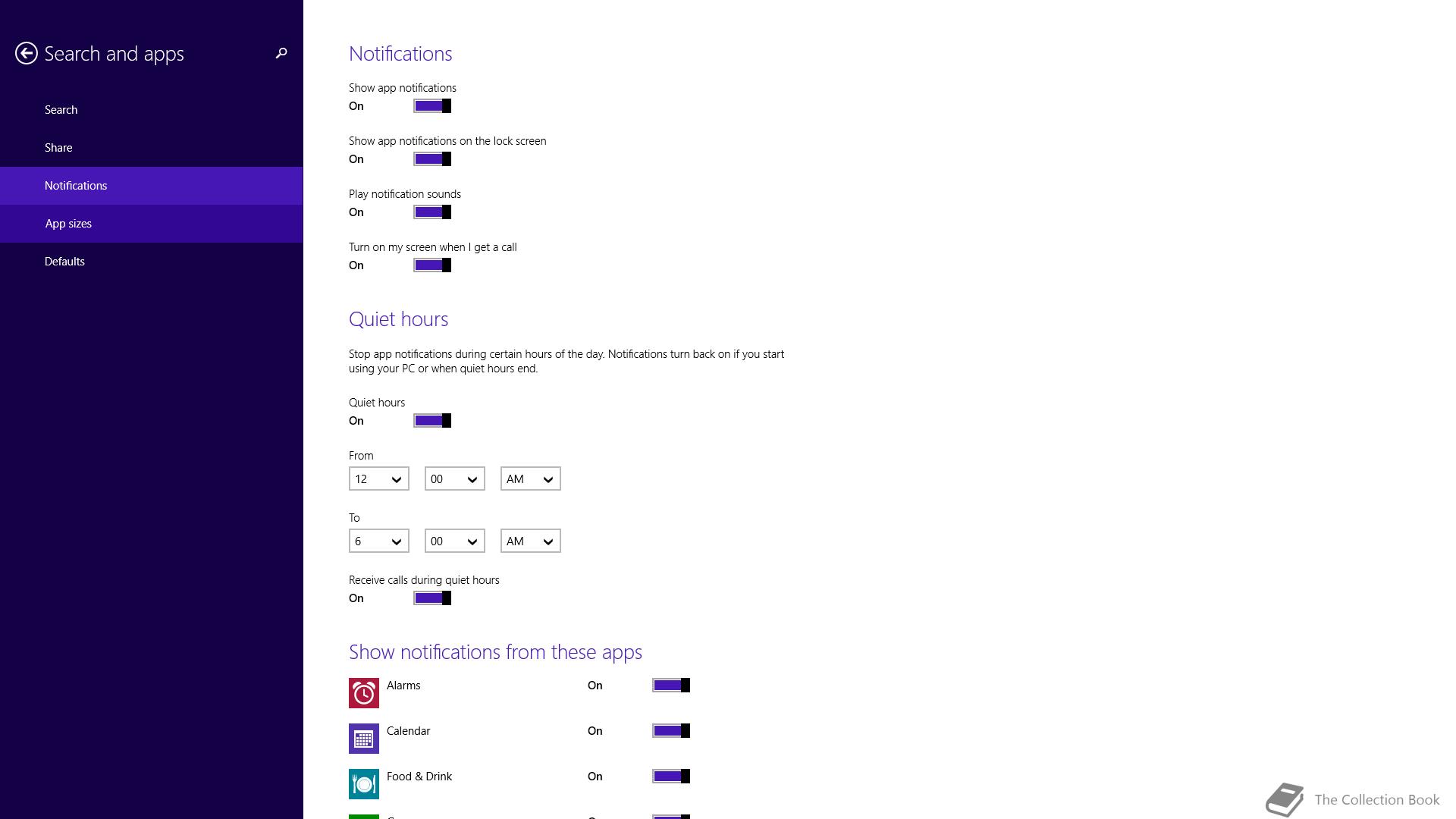Click the Calendar app icon
The height and width of the screenshot is (819, 1456).
[364, 739]
